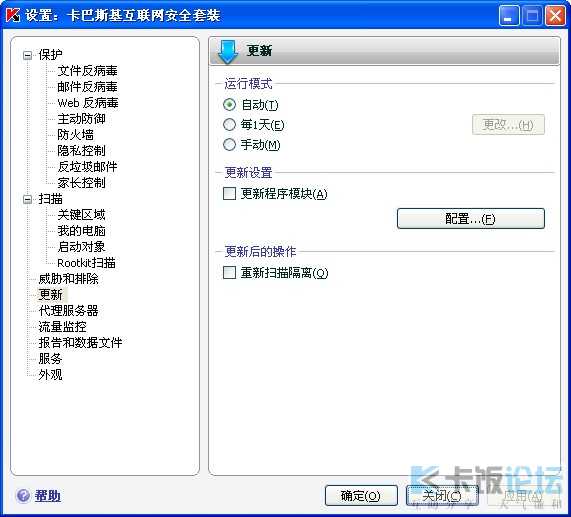This screenshot has width=571, height=517.
Task: Open 文件反病毒 settings
Action: (x=87, y=71)
